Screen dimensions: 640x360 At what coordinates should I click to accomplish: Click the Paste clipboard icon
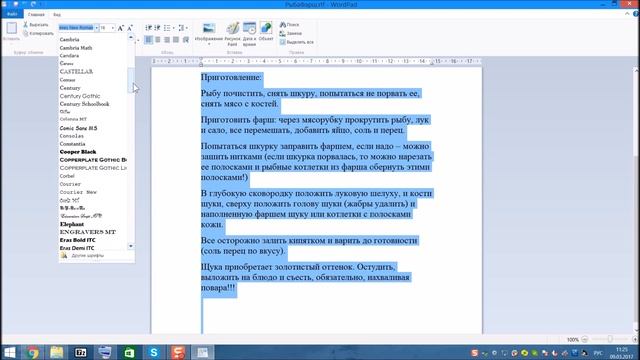coord(11,28)
